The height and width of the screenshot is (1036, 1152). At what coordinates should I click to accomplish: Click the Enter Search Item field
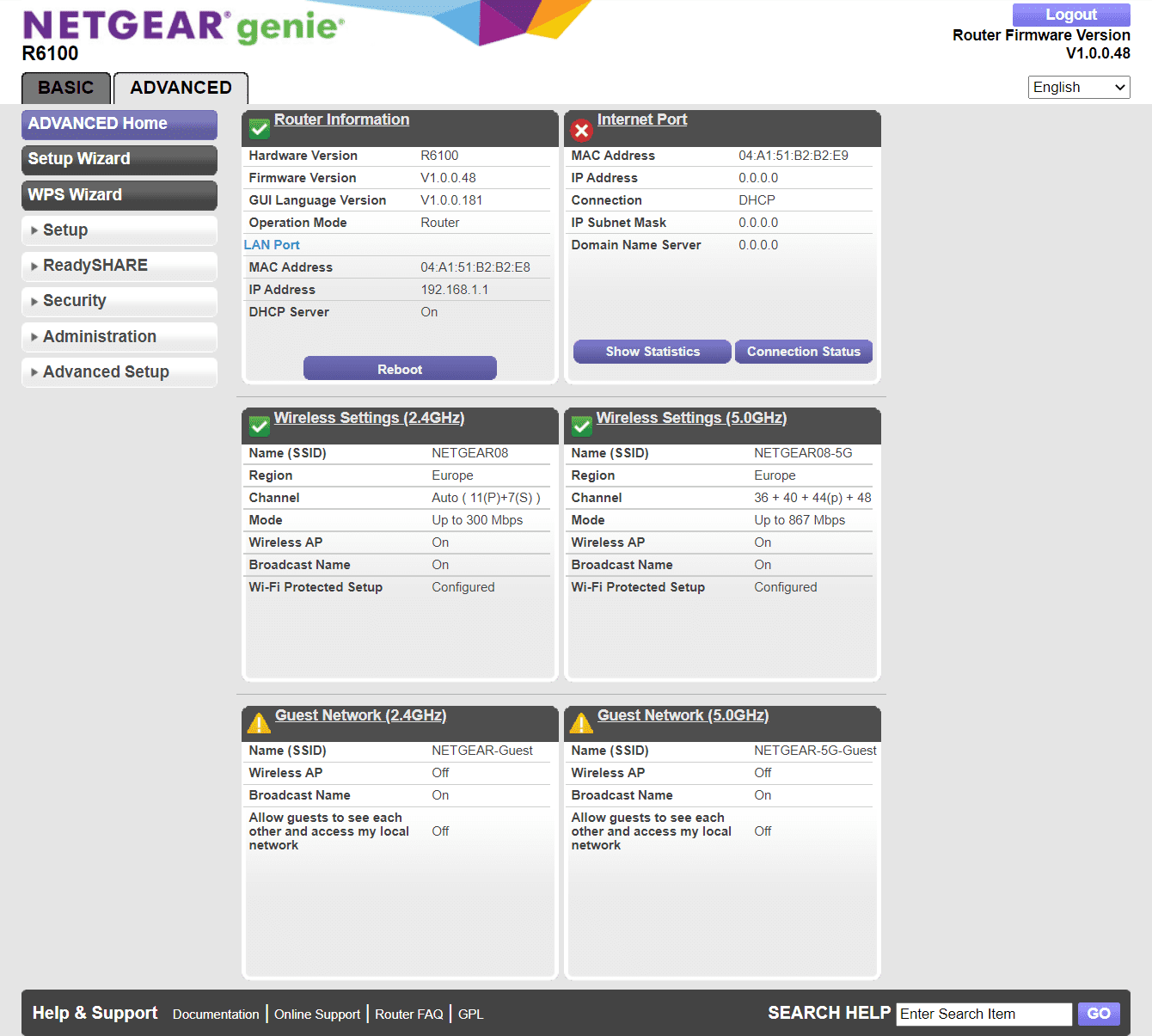click(984, 1015)
